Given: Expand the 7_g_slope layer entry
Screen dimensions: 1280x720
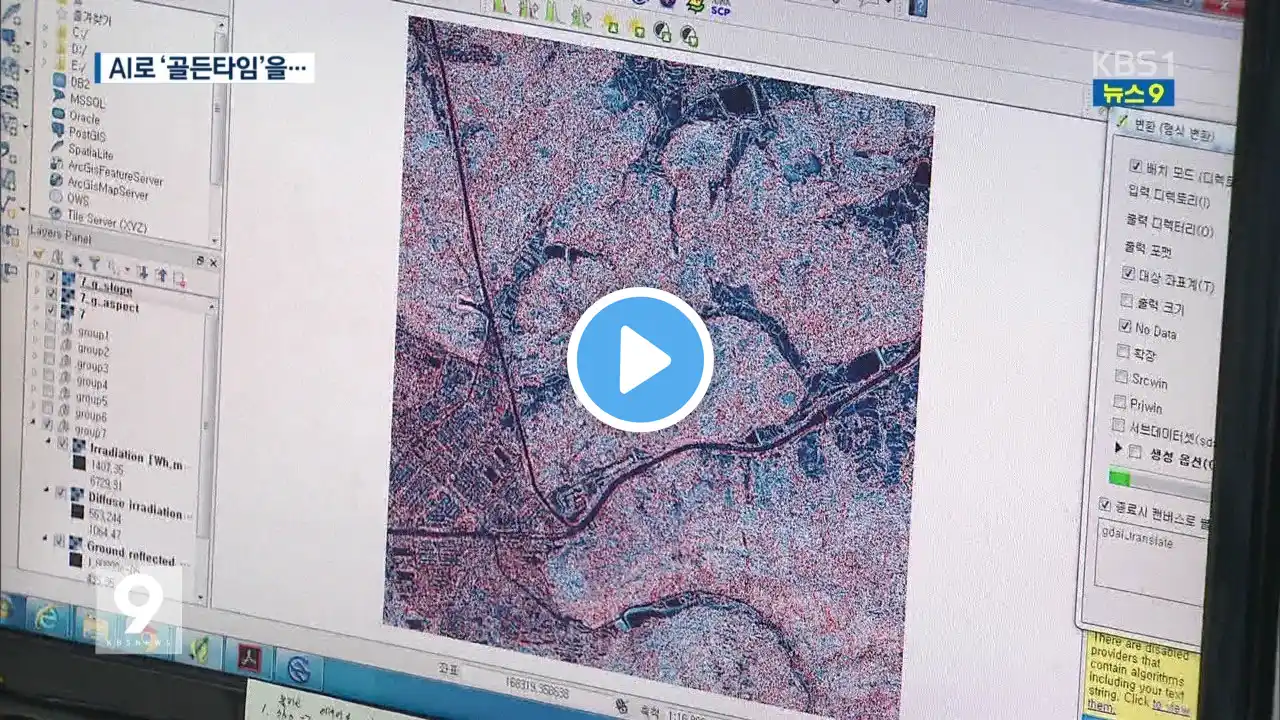Looking at the screenshot, I should pos(38,276).
